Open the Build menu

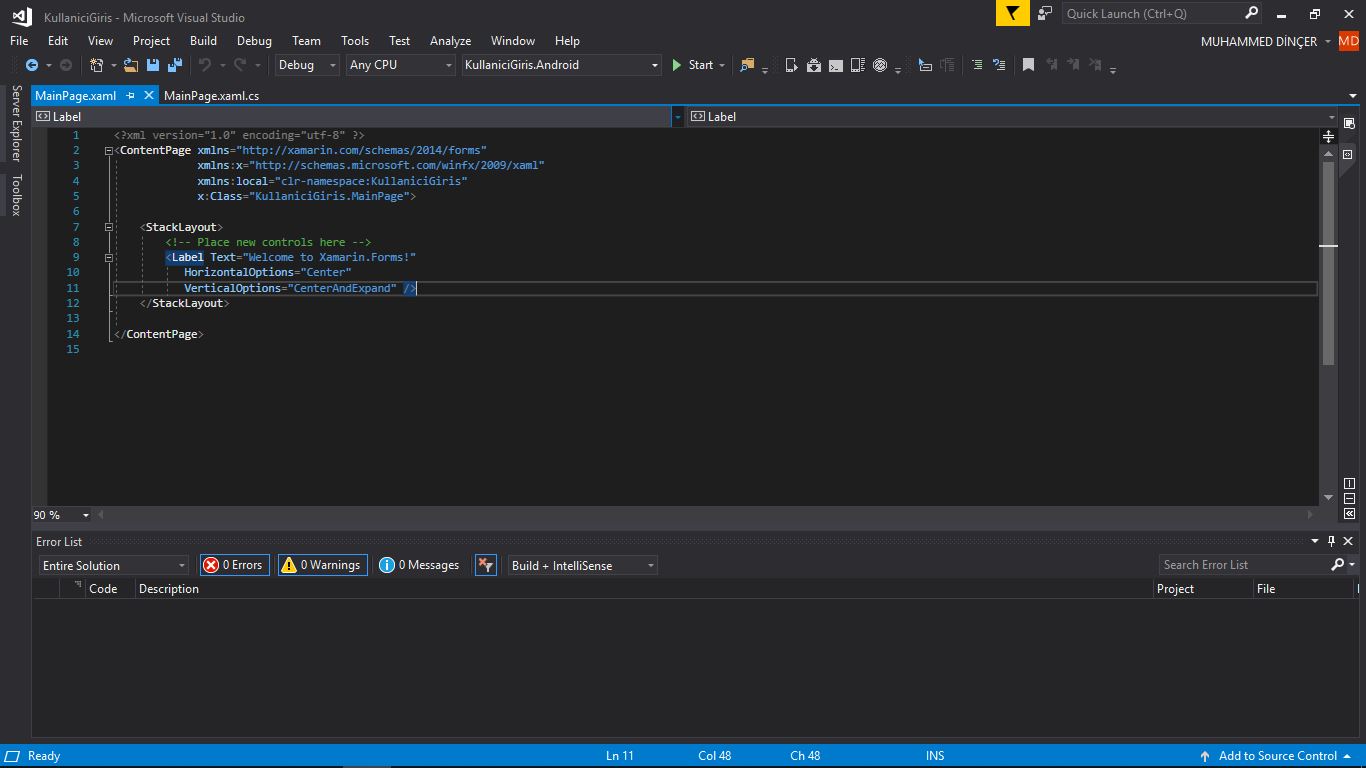[x=203, y=41]
